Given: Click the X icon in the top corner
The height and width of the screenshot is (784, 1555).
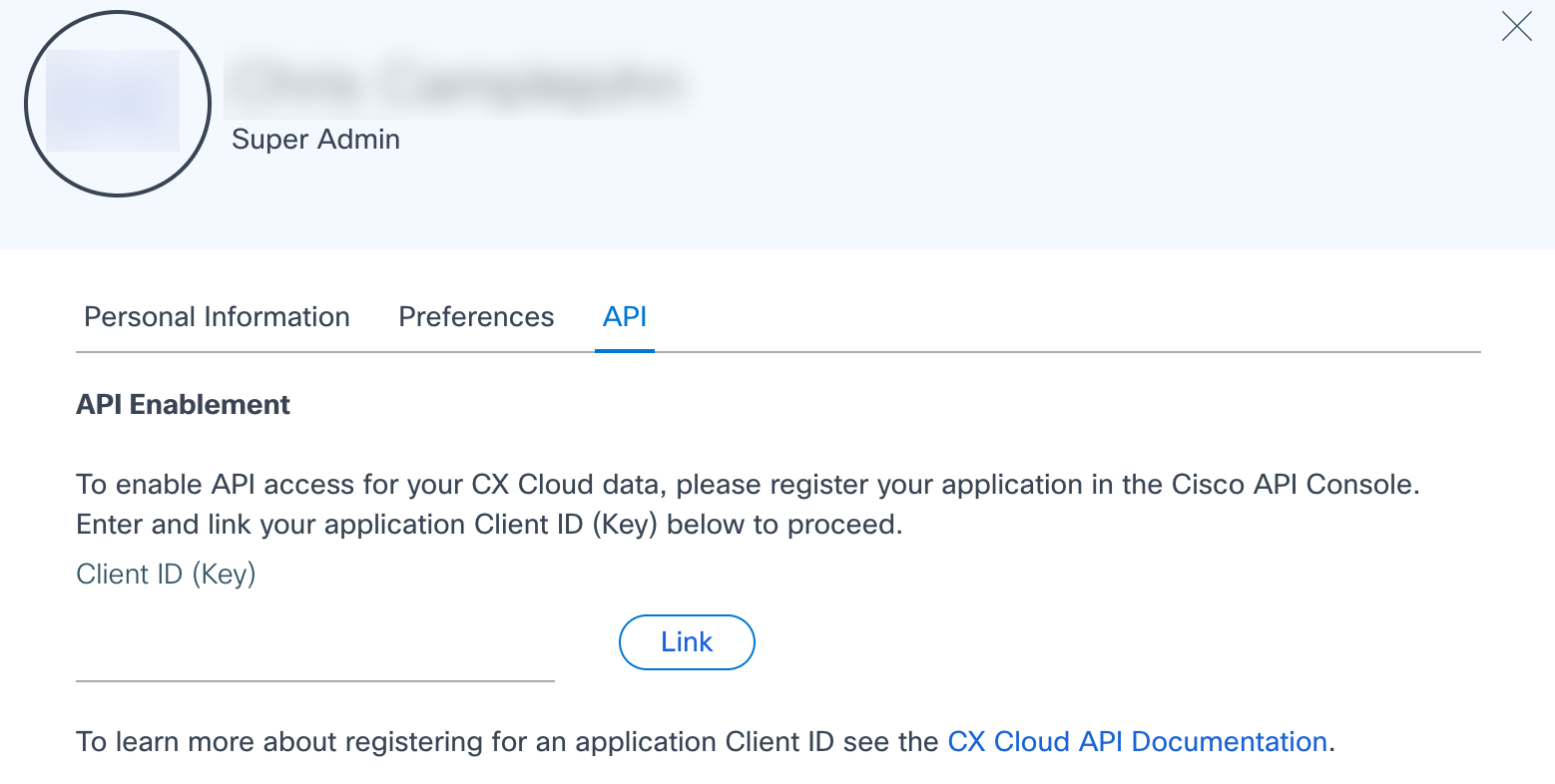Looking at the screenshot, I should 1516,27.
